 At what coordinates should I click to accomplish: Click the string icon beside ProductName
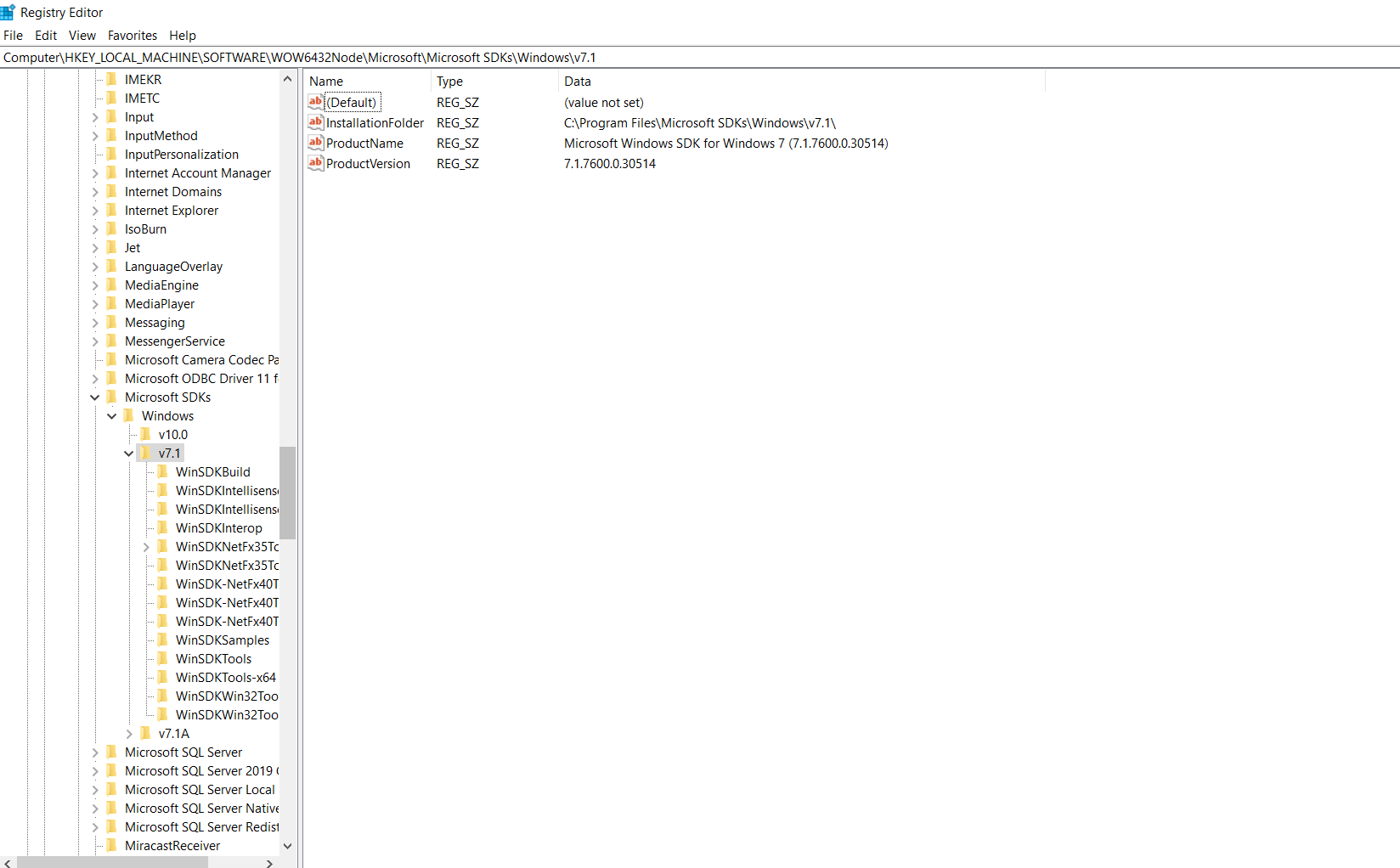[316, 143]
